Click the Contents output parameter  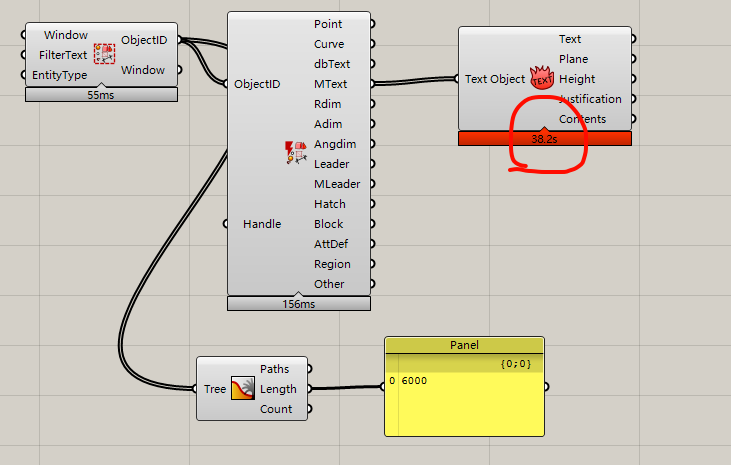tap(583, 119)
